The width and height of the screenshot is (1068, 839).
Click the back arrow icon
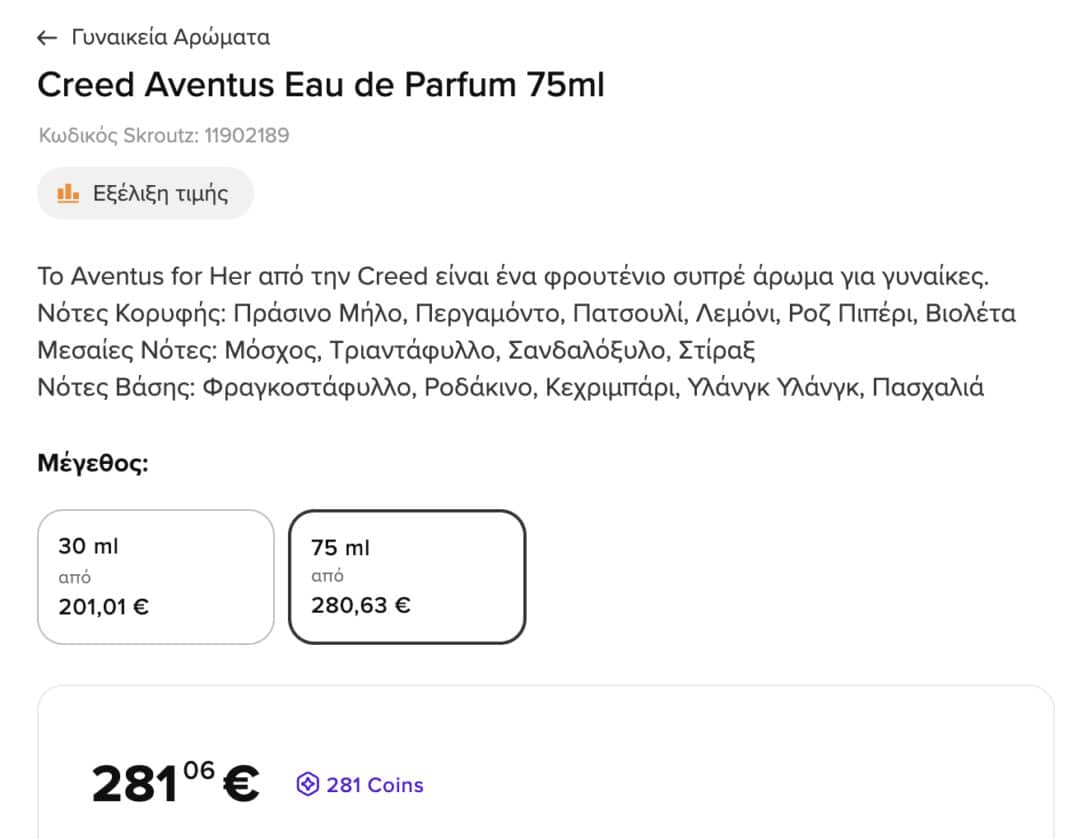(x=47, y=38)
